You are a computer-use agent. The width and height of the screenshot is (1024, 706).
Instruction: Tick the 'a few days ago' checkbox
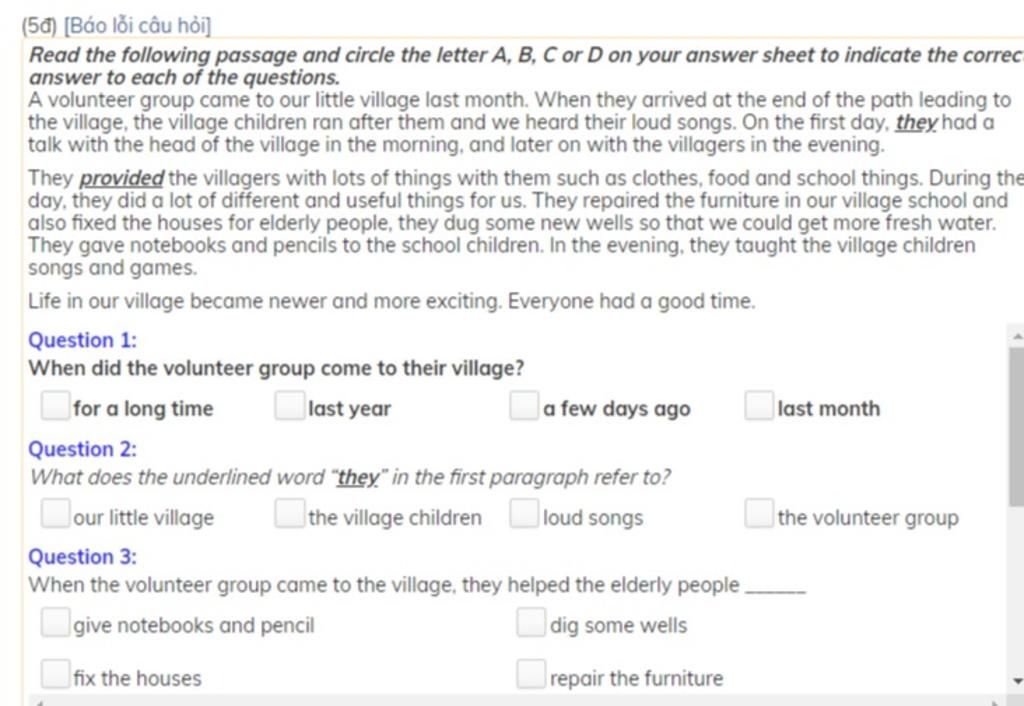[x=524, y=406]
